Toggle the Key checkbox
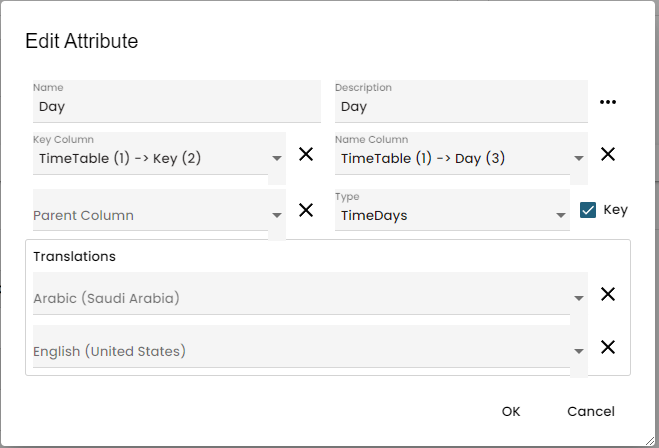The image size is (659, 448). click(589, 210)
